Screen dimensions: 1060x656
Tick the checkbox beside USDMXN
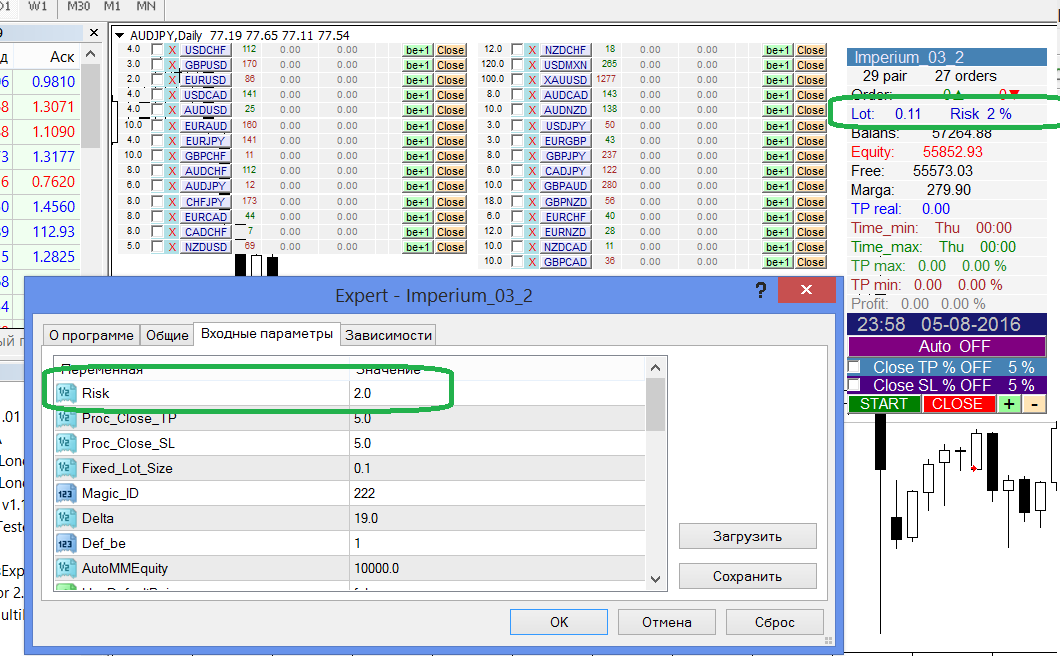(517, 65)
